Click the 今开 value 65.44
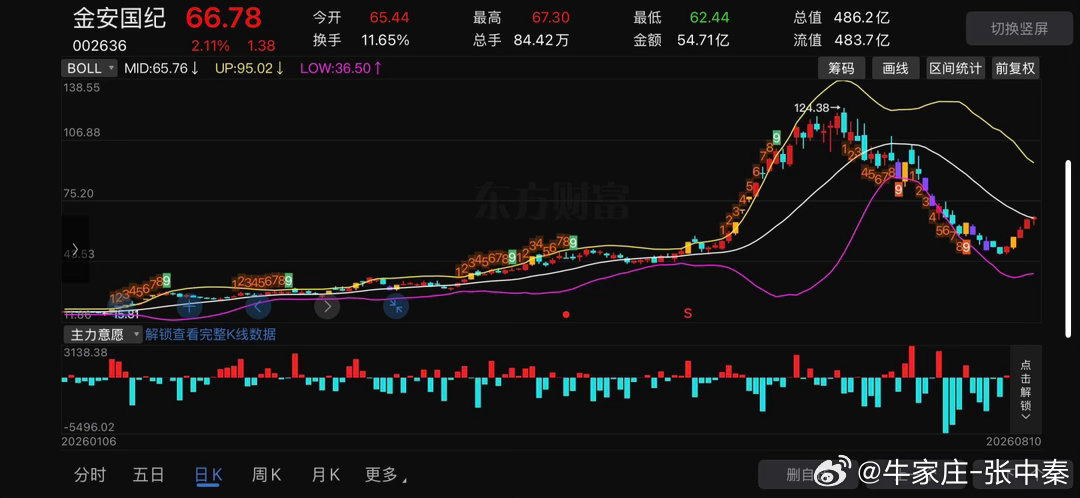Viewport: 1080px width, 498px height. 389,18
